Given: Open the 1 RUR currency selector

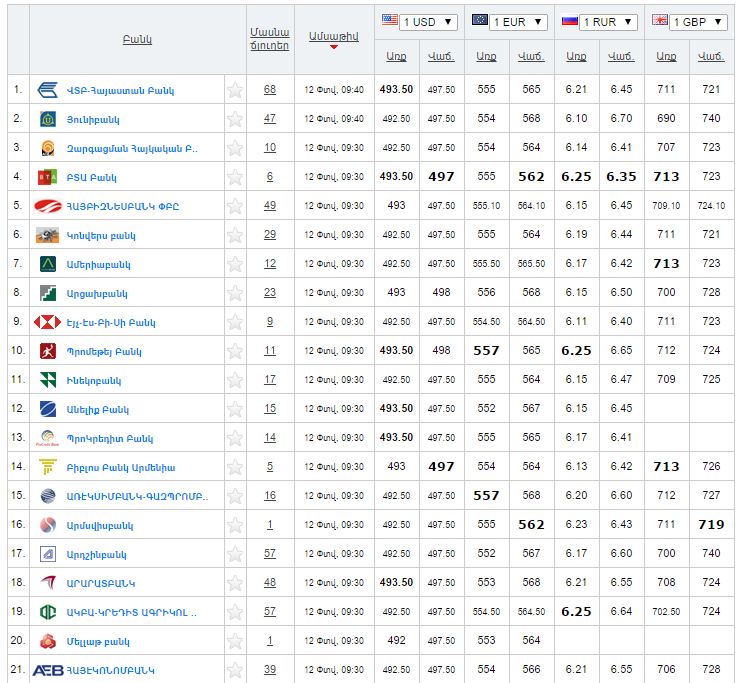Looking at the screenshot, I should tap(598, 22).
